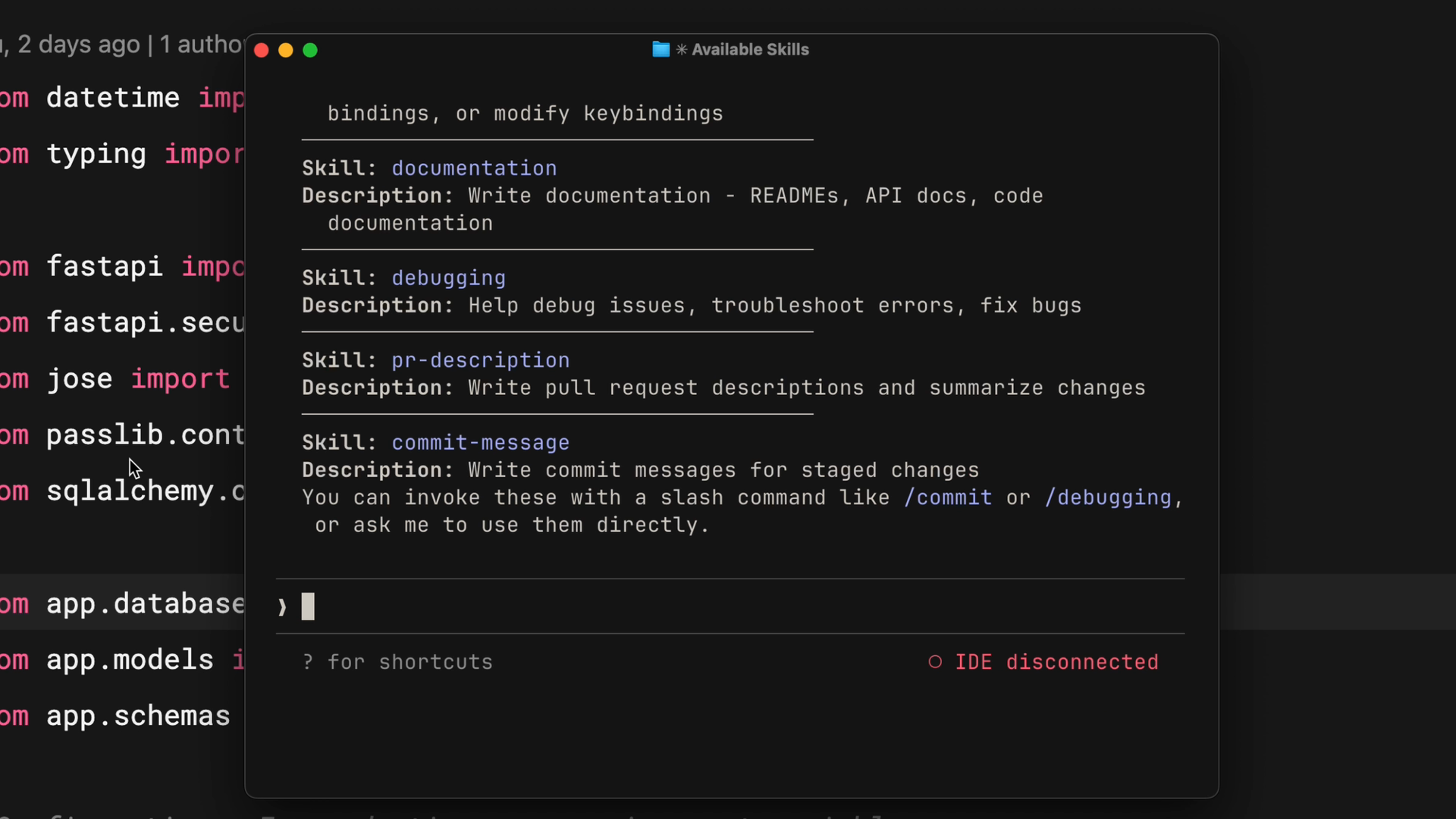Click the '? for shortcuts' hint
Image resolution: width=1456 pixels, height=819 pixels.
(x=398, y=662)
